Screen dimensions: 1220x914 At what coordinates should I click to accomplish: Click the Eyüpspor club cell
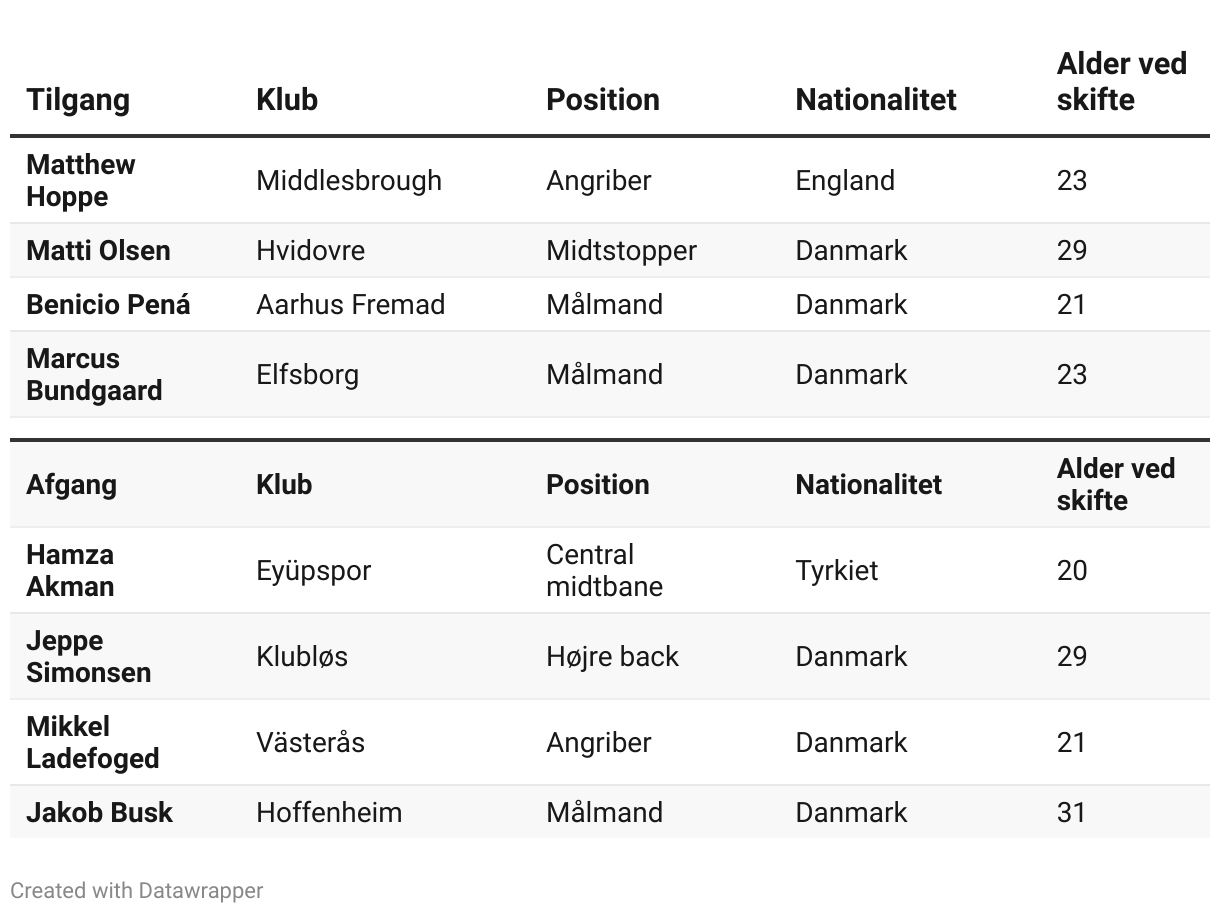click(314, 571)
